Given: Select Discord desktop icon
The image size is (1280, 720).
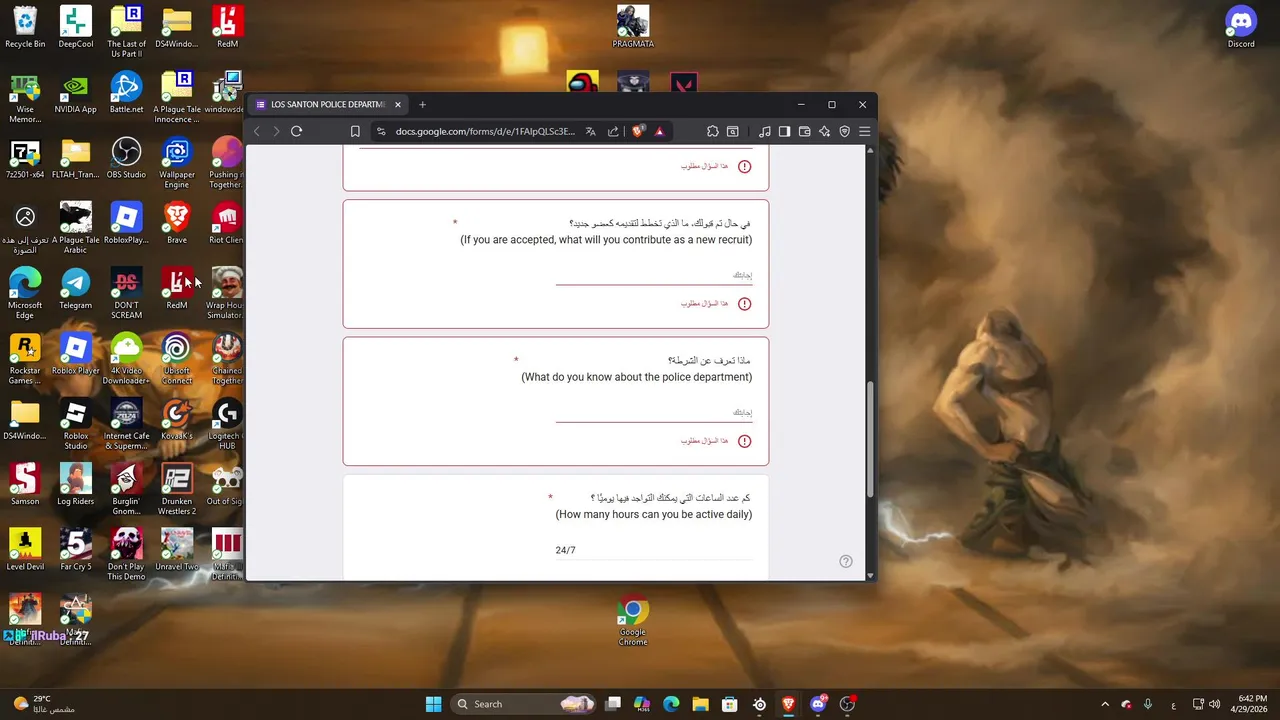Looking at the screenshot, I should tap(1241, 27).
